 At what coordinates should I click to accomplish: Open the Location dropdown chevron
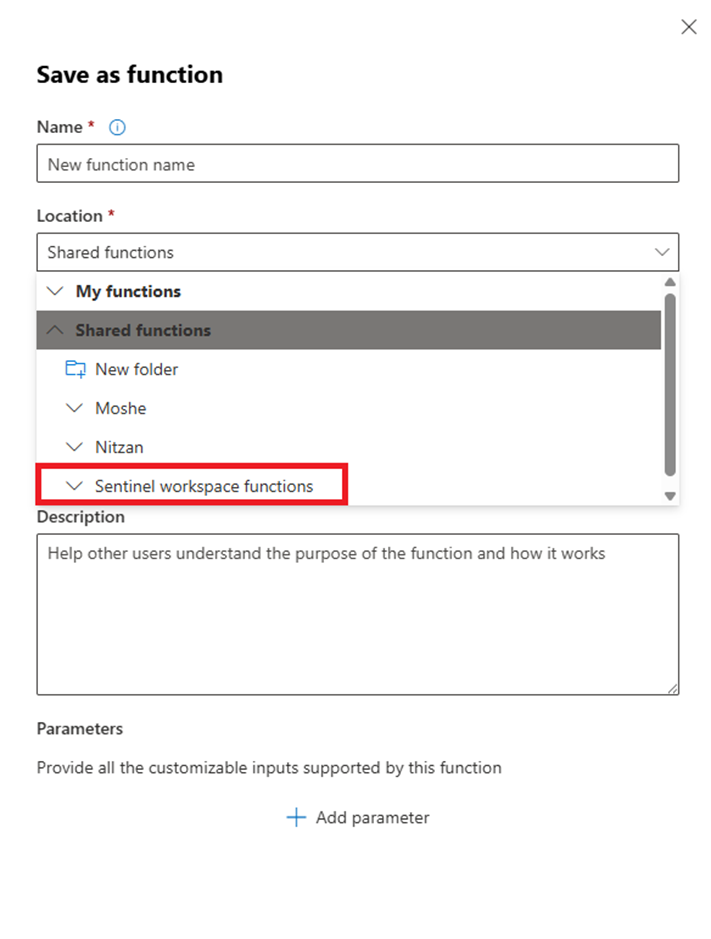[661, 252]
